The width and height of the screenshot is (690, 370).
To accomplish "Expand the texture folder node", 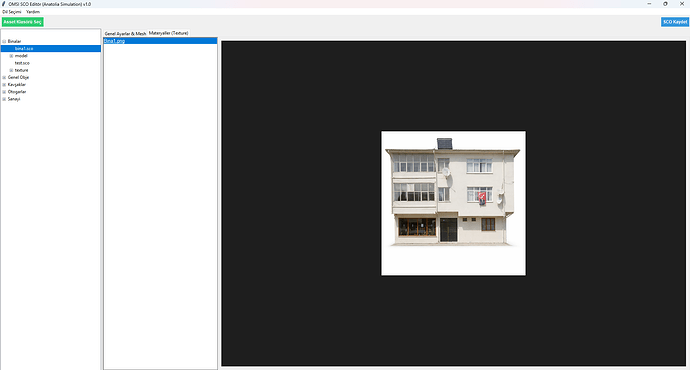I will click(11, 70).
